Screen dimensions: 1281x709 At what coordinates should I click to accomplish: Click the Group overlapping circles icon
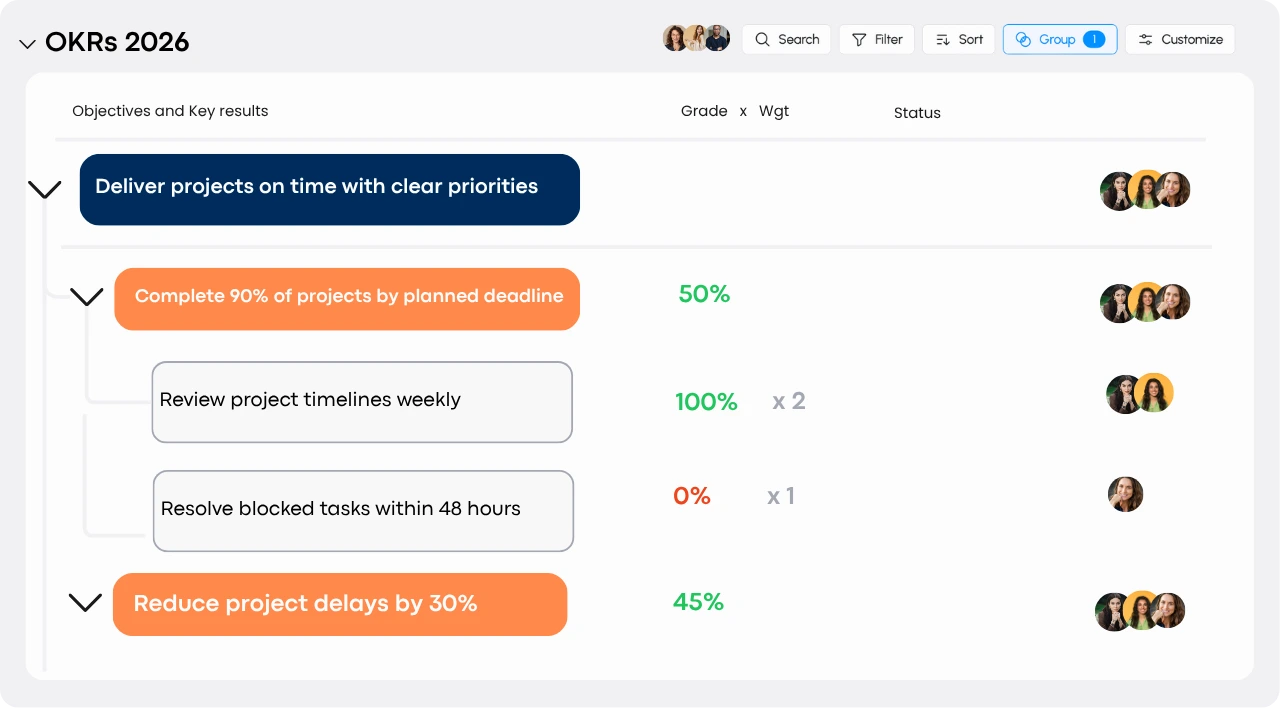point(1023,40)
